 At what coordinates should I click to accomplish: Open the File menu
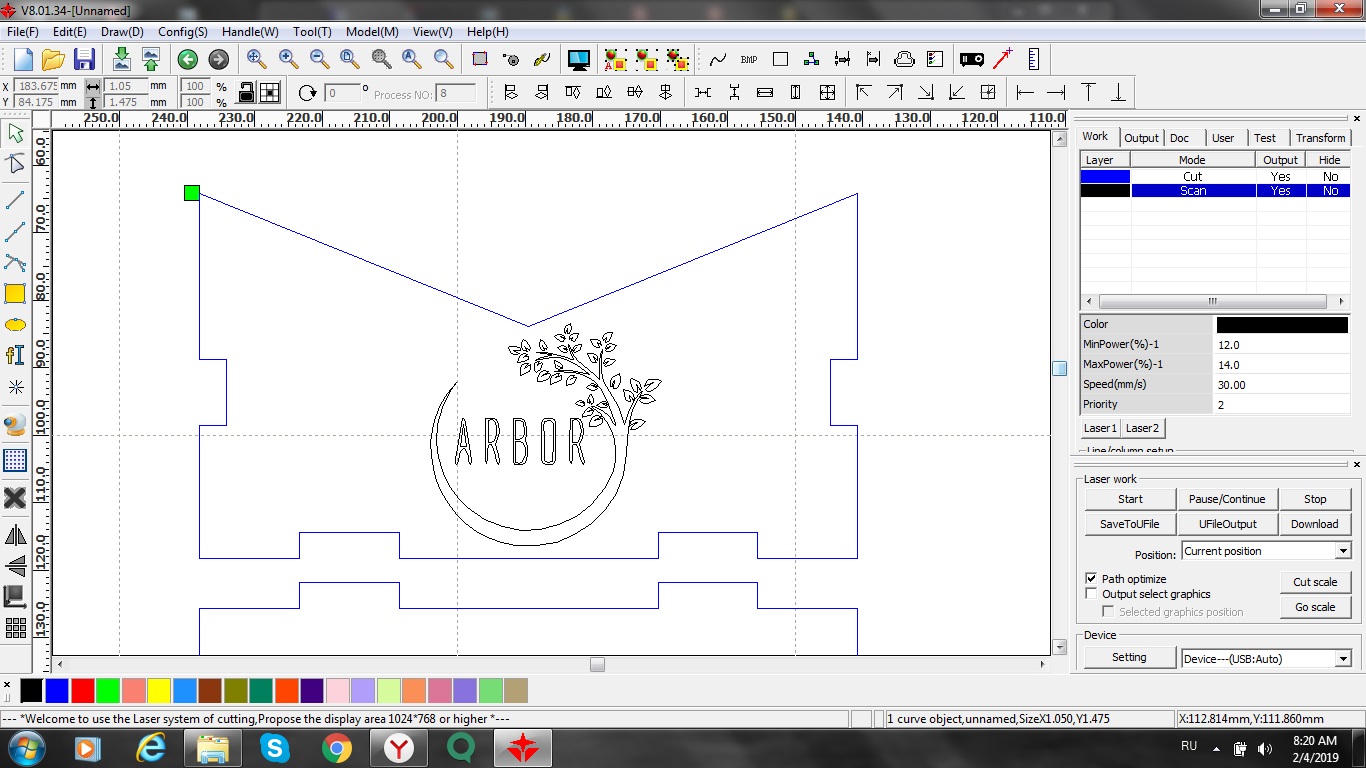pyautogui.click(x=23, y=32)
